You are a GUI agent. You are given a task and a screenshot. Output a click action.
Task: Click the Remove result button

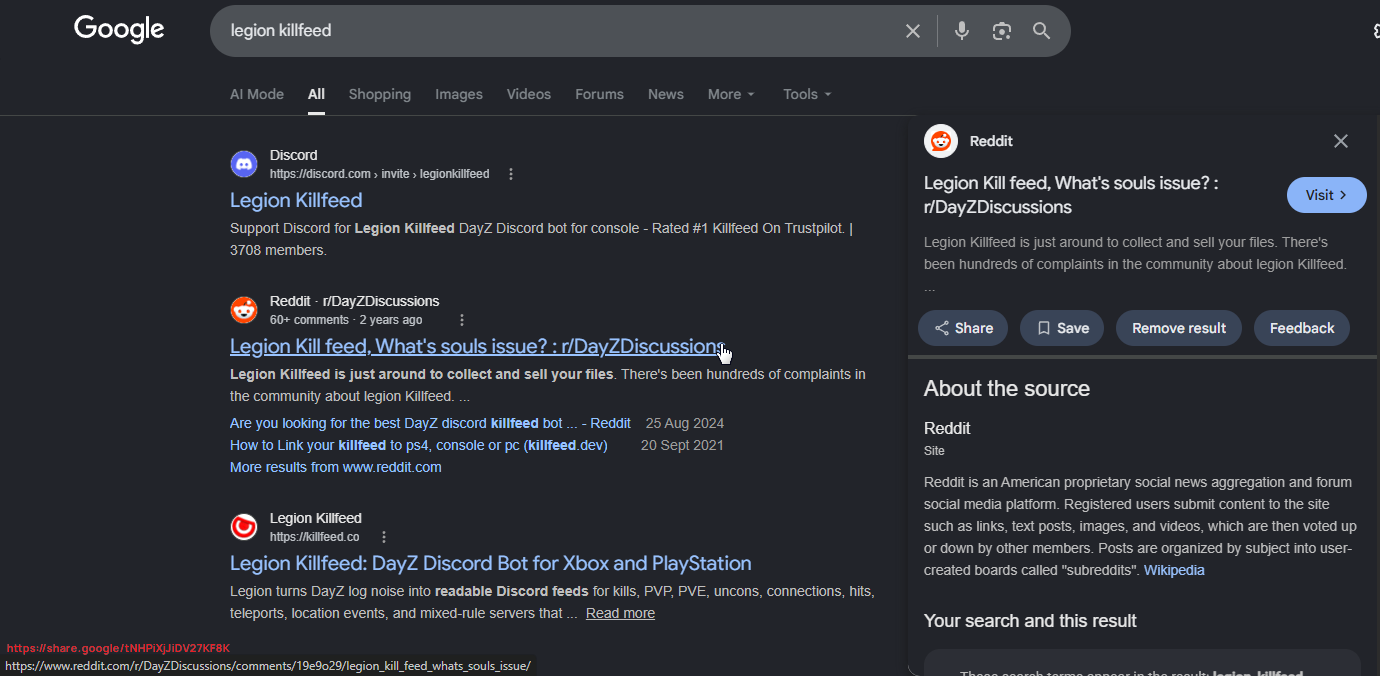(x=1179, y=328)
